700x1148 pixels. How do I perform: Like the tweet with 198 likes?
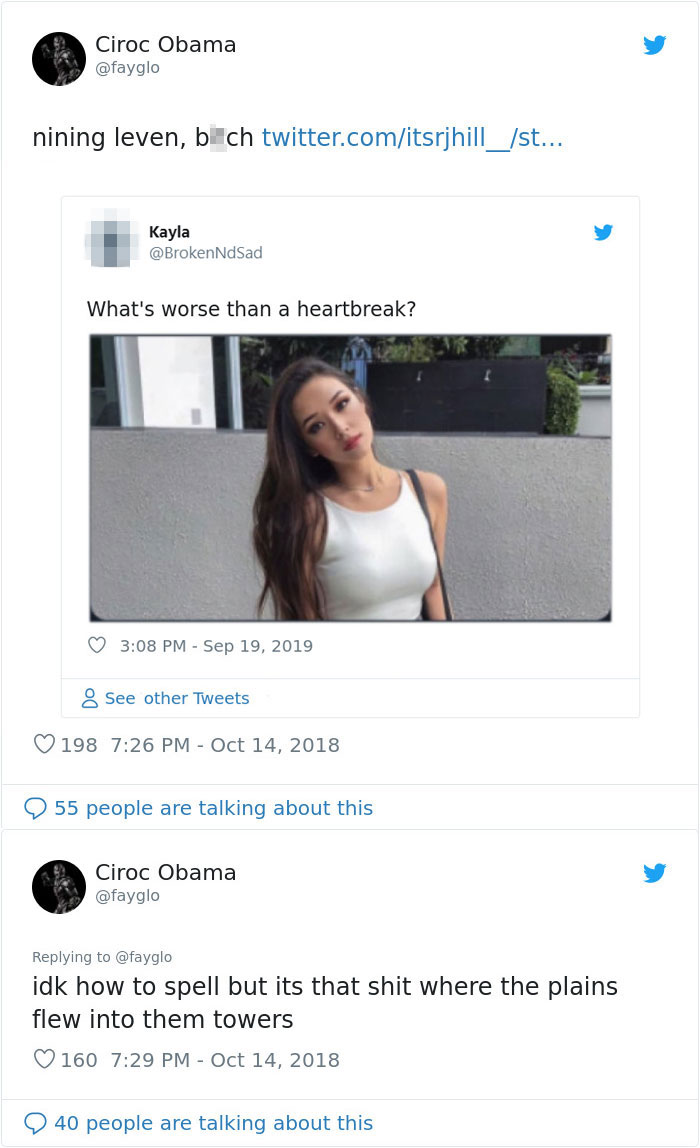pos(45,744)
